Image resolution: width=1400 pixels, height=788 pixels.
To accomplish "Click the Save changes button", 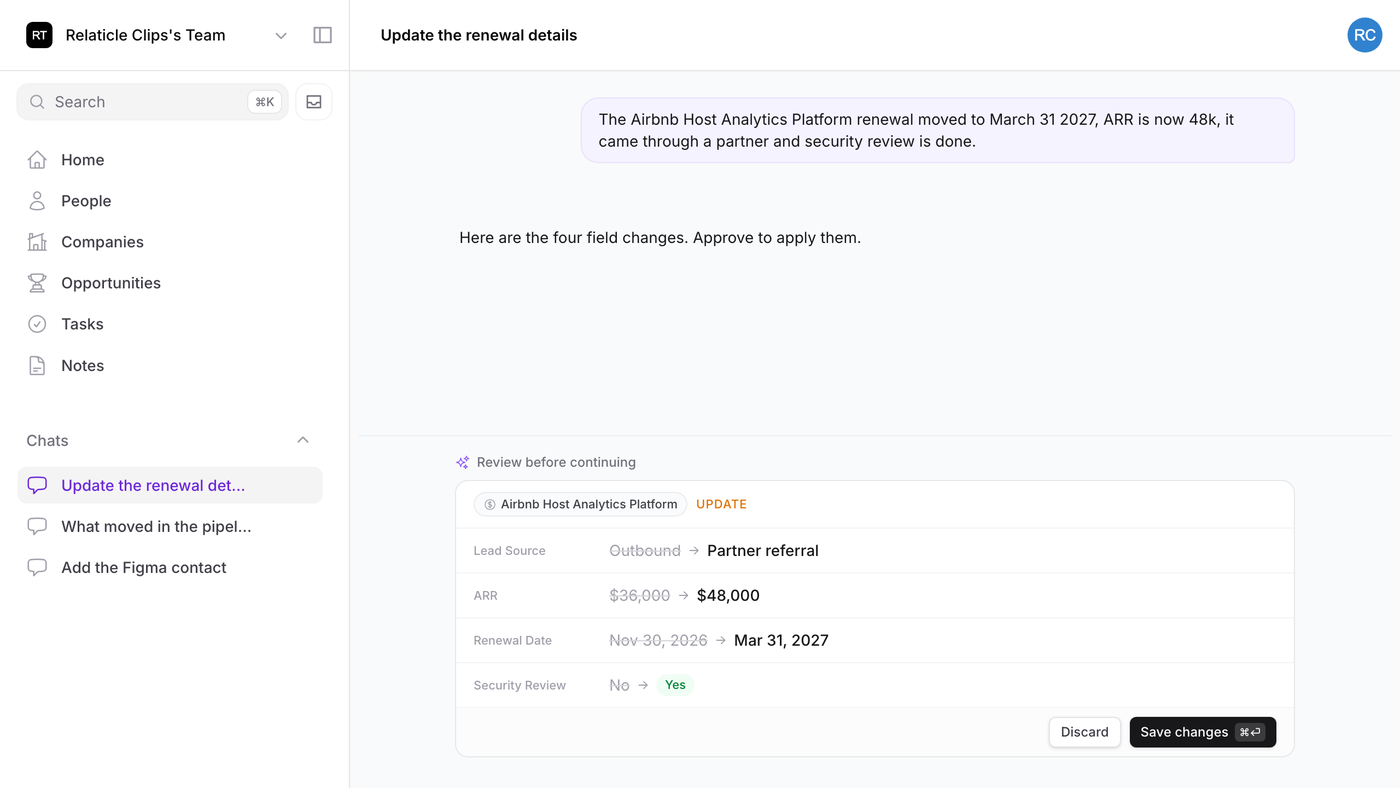I will coord(1203,732).
